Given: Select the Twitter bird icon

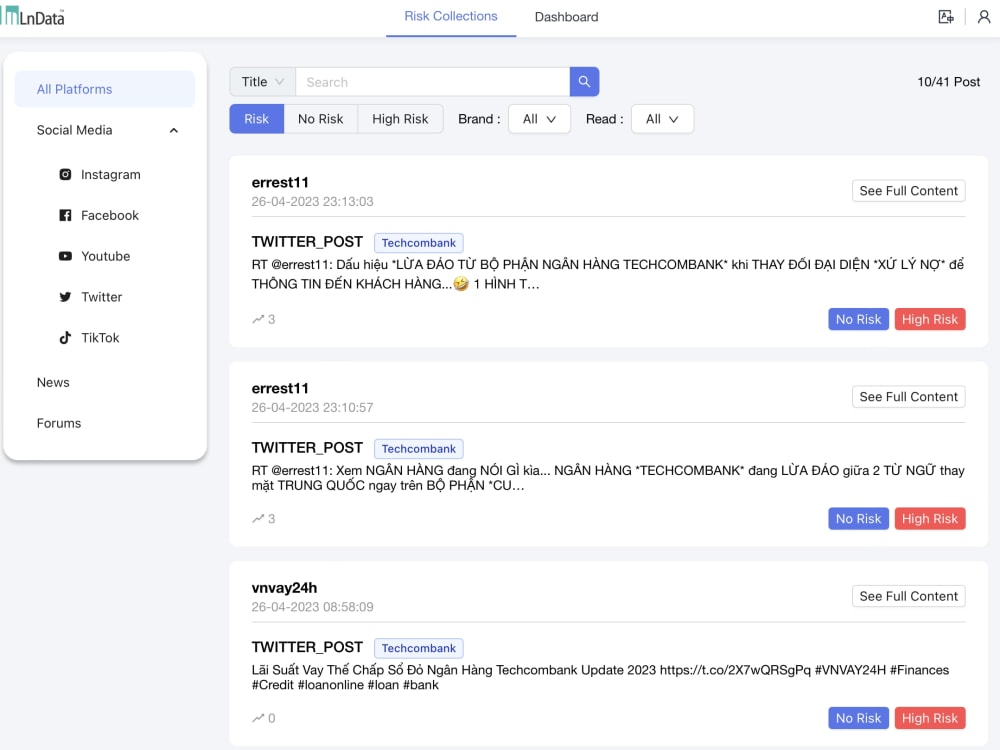Looking at the screenshot, I should coord(65,297).
